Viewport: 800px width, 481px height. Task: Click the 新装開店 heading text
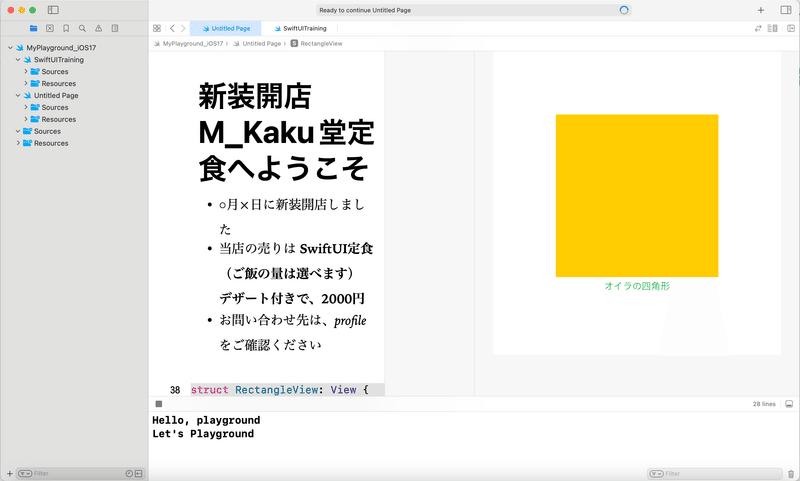pos(255,96)
